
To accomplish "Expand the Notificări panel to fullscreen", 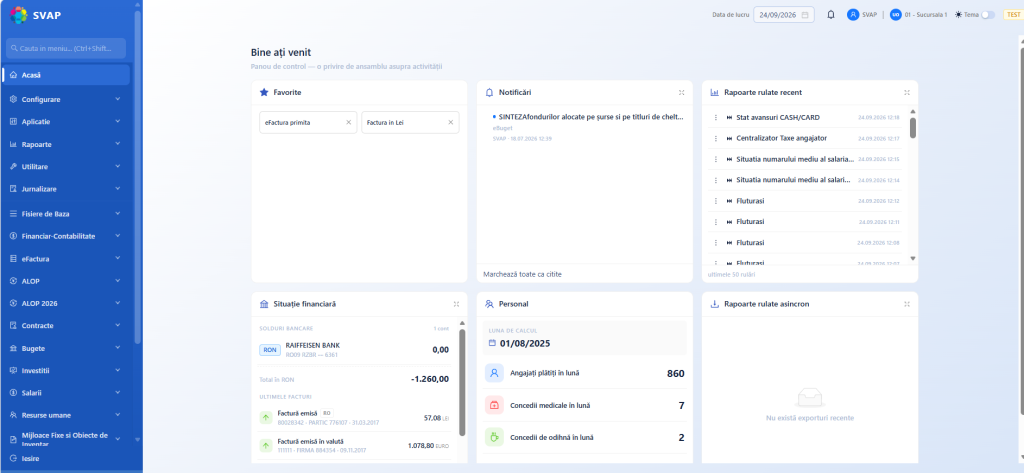I will click(681, 93).
